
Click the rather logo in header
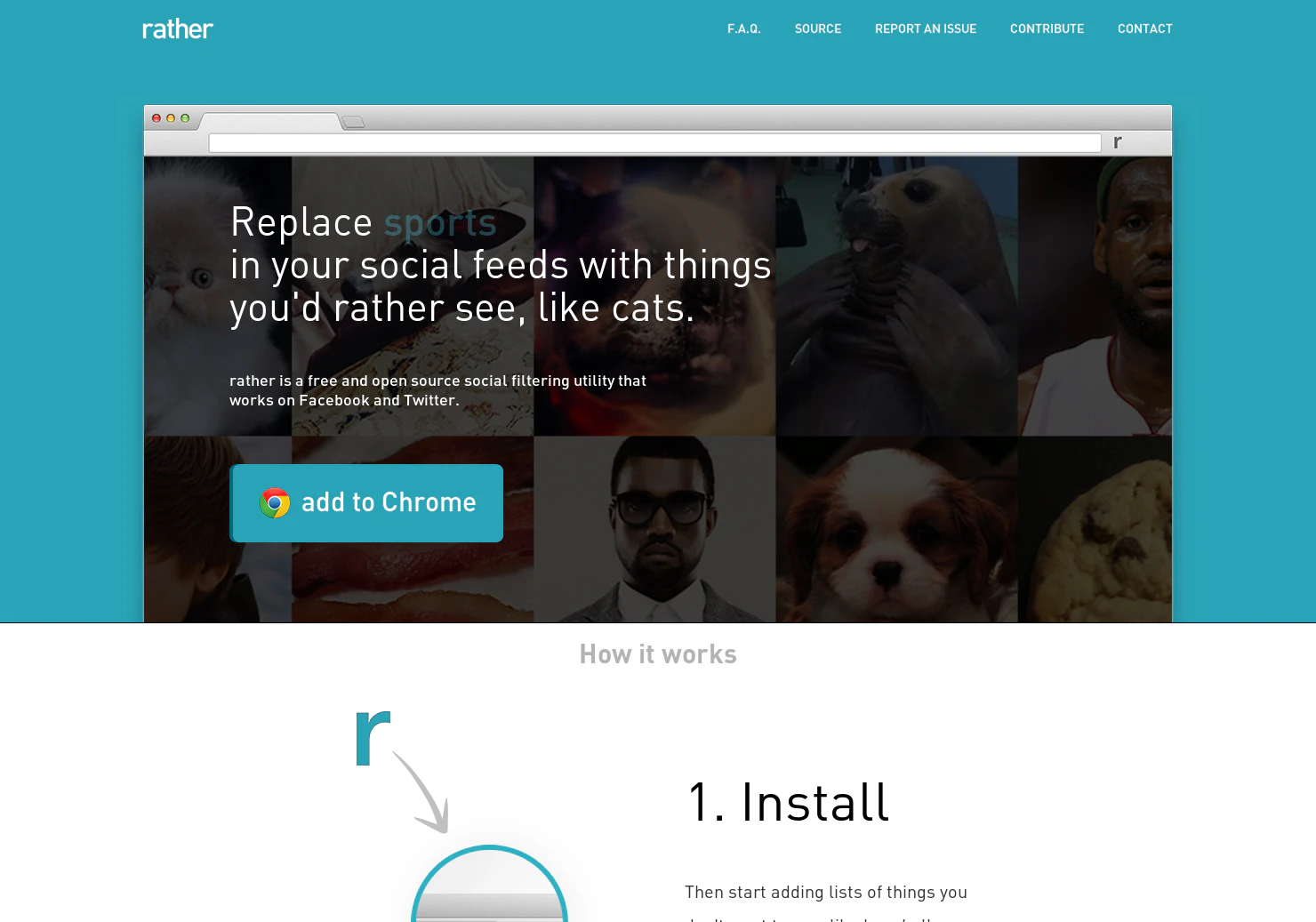point(178,29)
